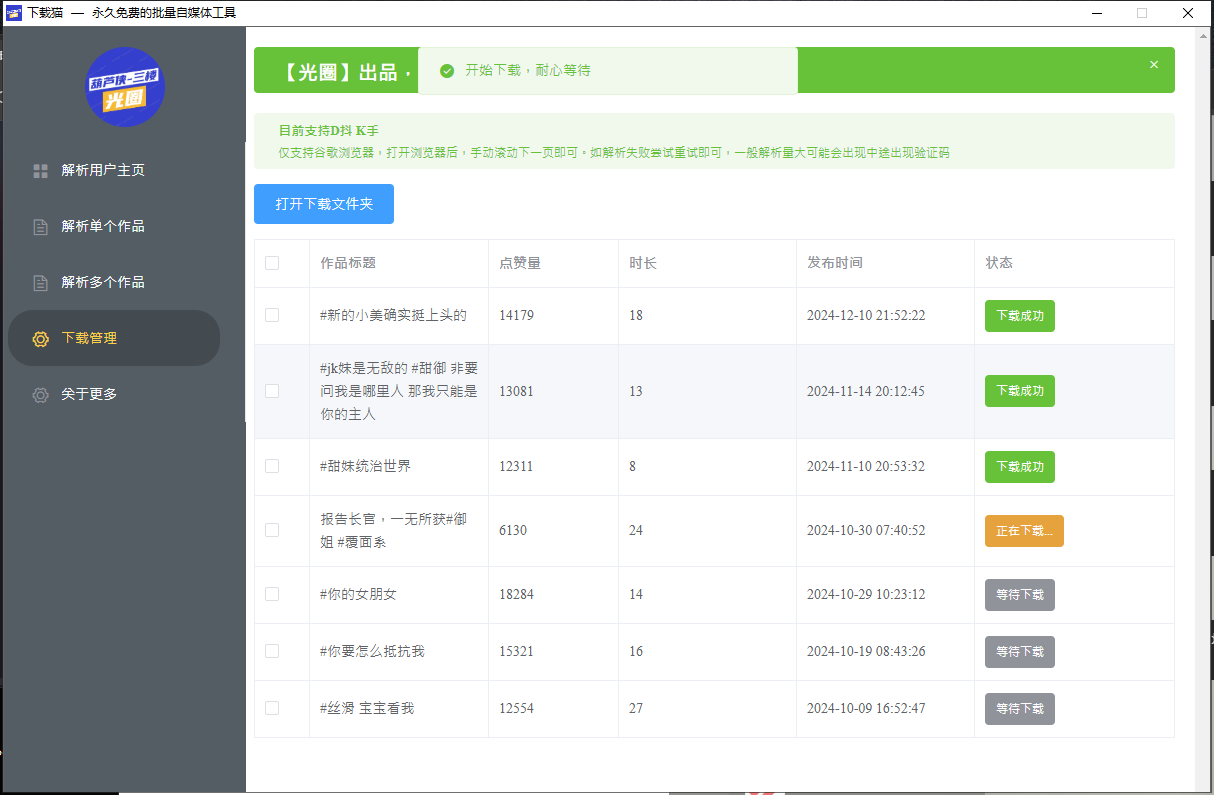Toggle the select-all checkbox in table header
The width and height of the screenshot is (1214, 795).
tap(272, 263)
